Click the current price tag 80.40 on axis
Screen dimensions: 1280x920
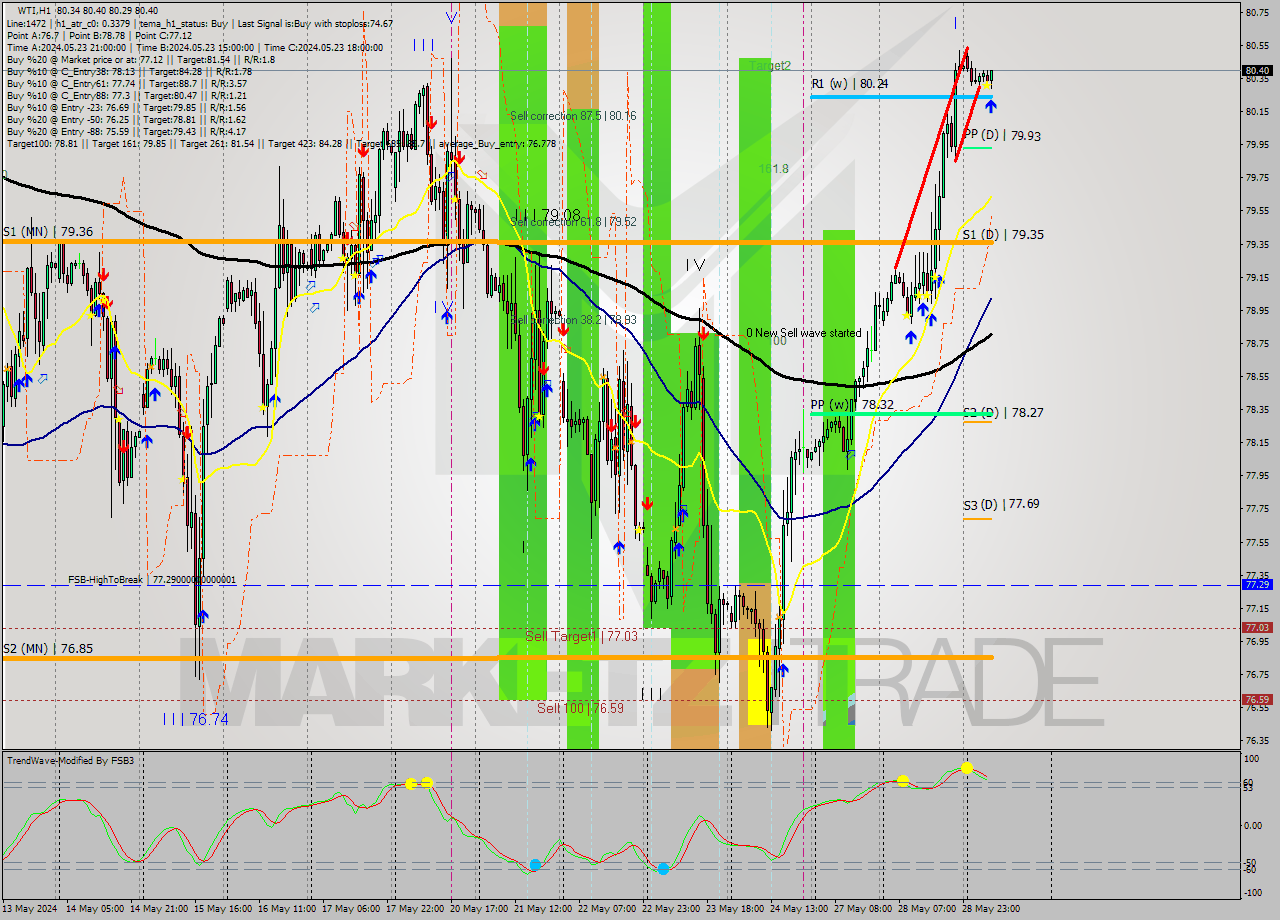(x=1257, y=70)
